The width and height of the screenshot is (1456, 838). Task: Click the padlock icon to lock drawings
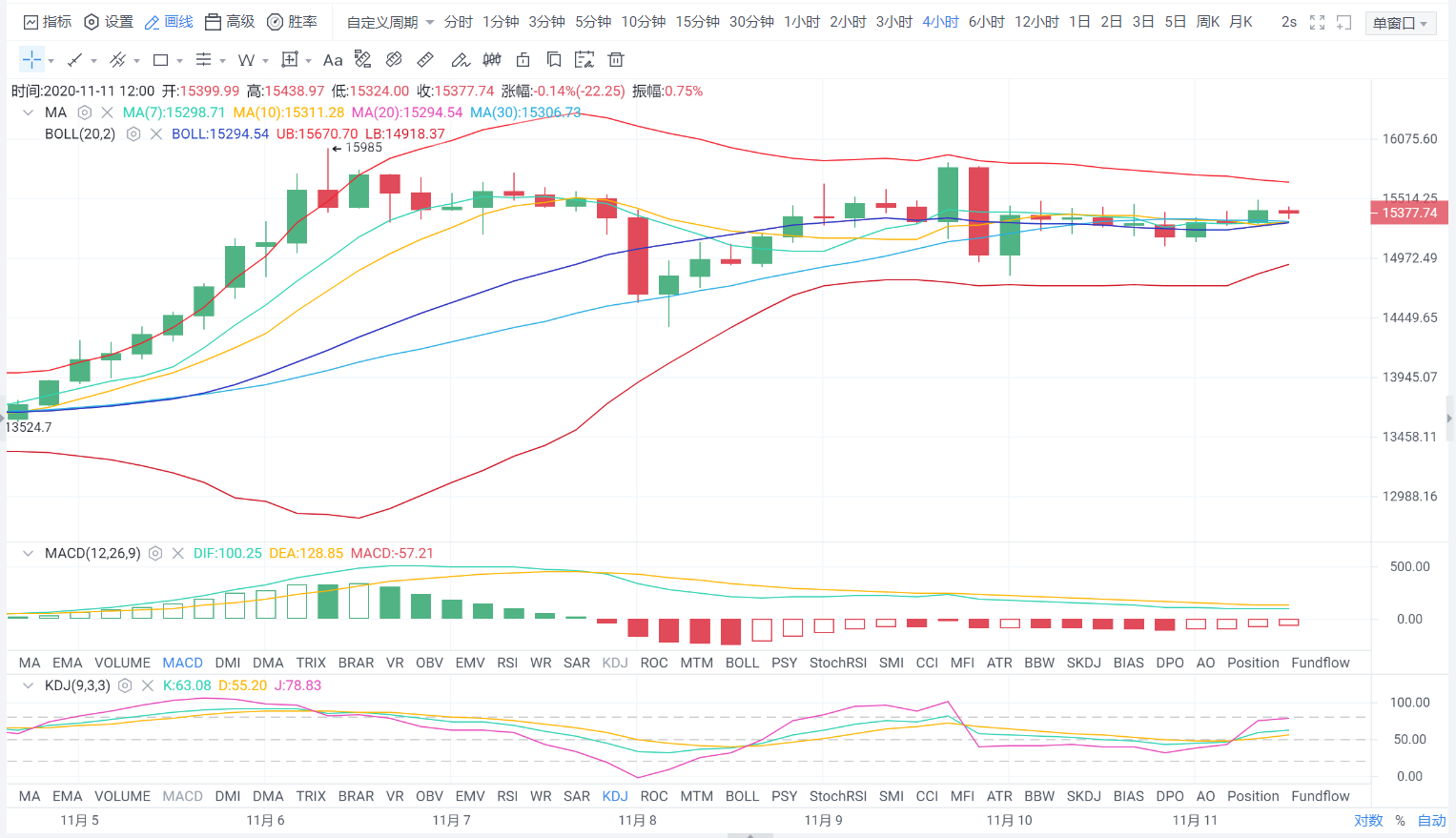[523, 60]
